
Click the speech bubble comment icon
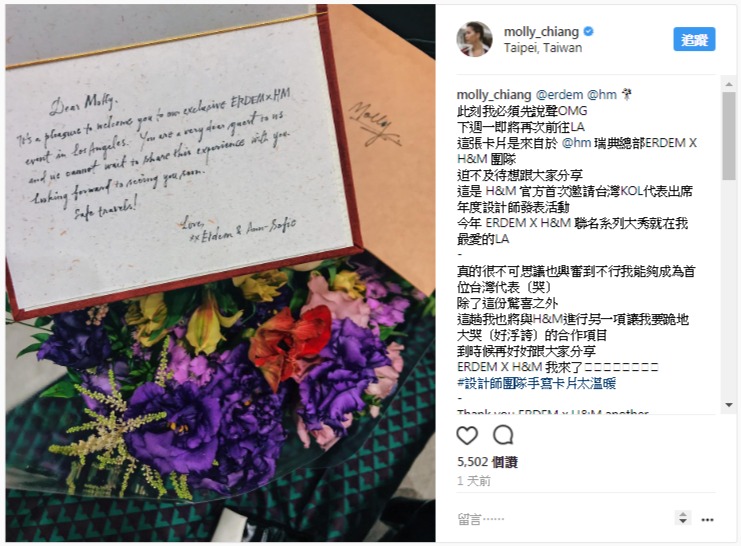503,434
